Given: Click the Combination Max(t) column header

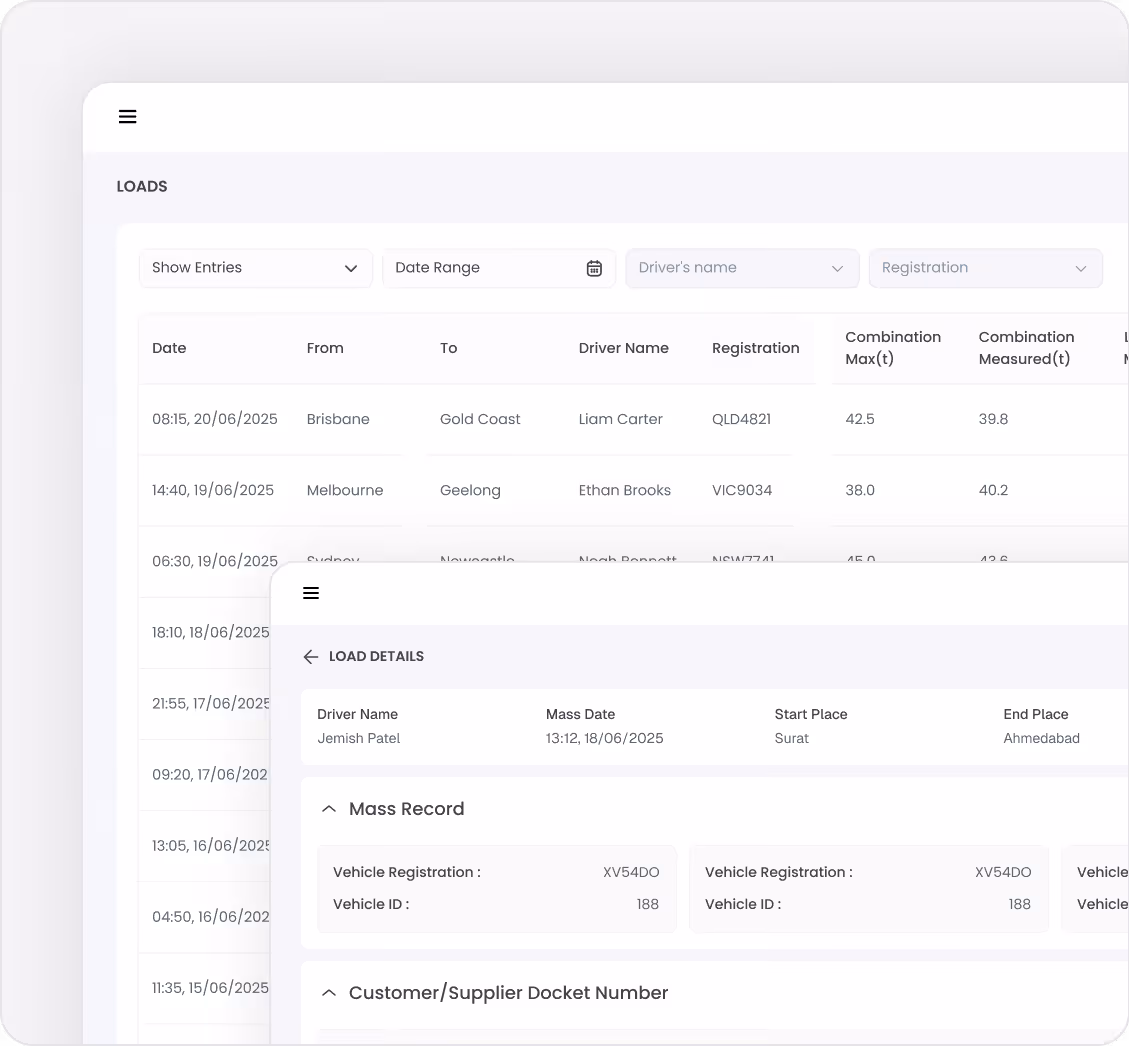Looking at the screenshot, I should [893, 348].
